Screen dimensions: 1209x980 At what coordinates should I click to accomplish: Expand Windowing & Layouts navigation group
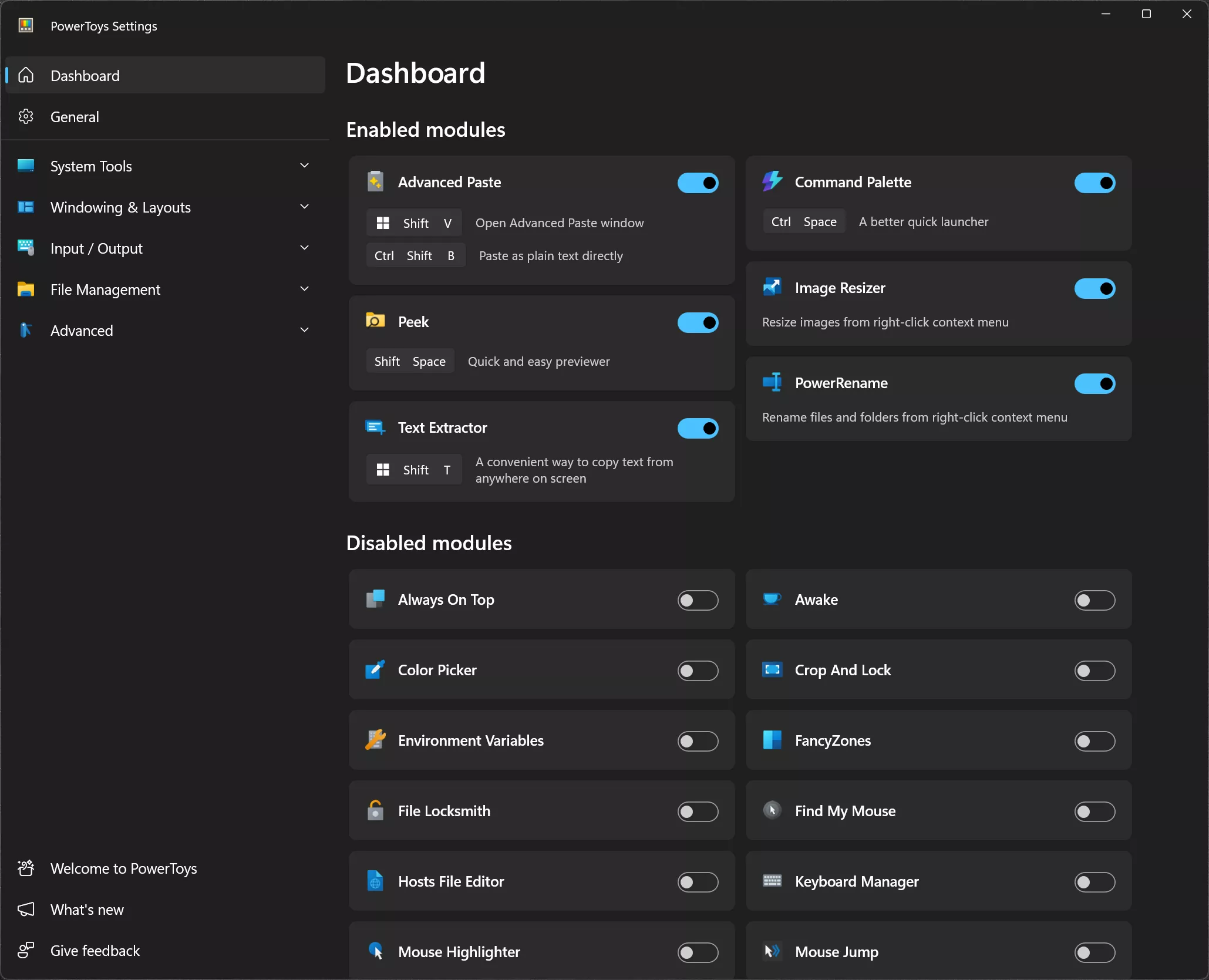click(x=304, y=207)
